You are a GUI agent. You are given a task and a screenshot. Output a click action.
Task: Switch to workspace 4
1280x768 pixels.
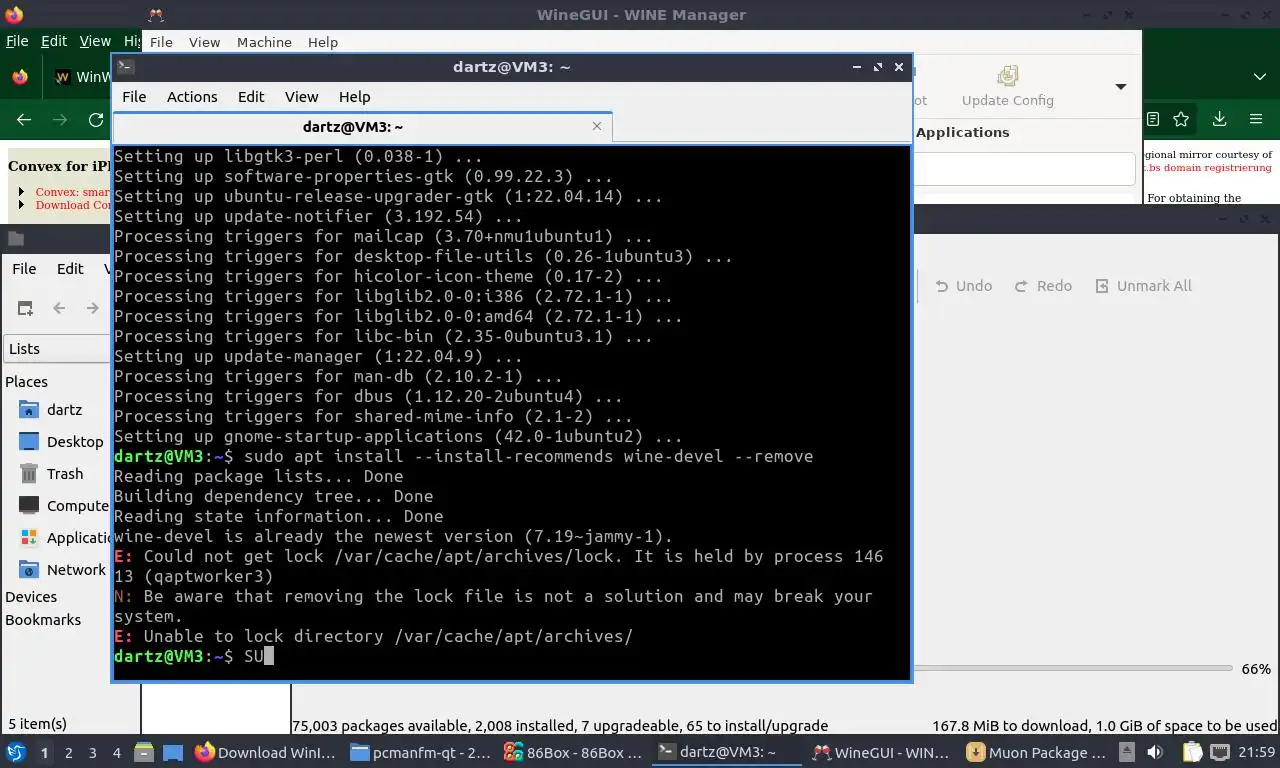(117, 753)
